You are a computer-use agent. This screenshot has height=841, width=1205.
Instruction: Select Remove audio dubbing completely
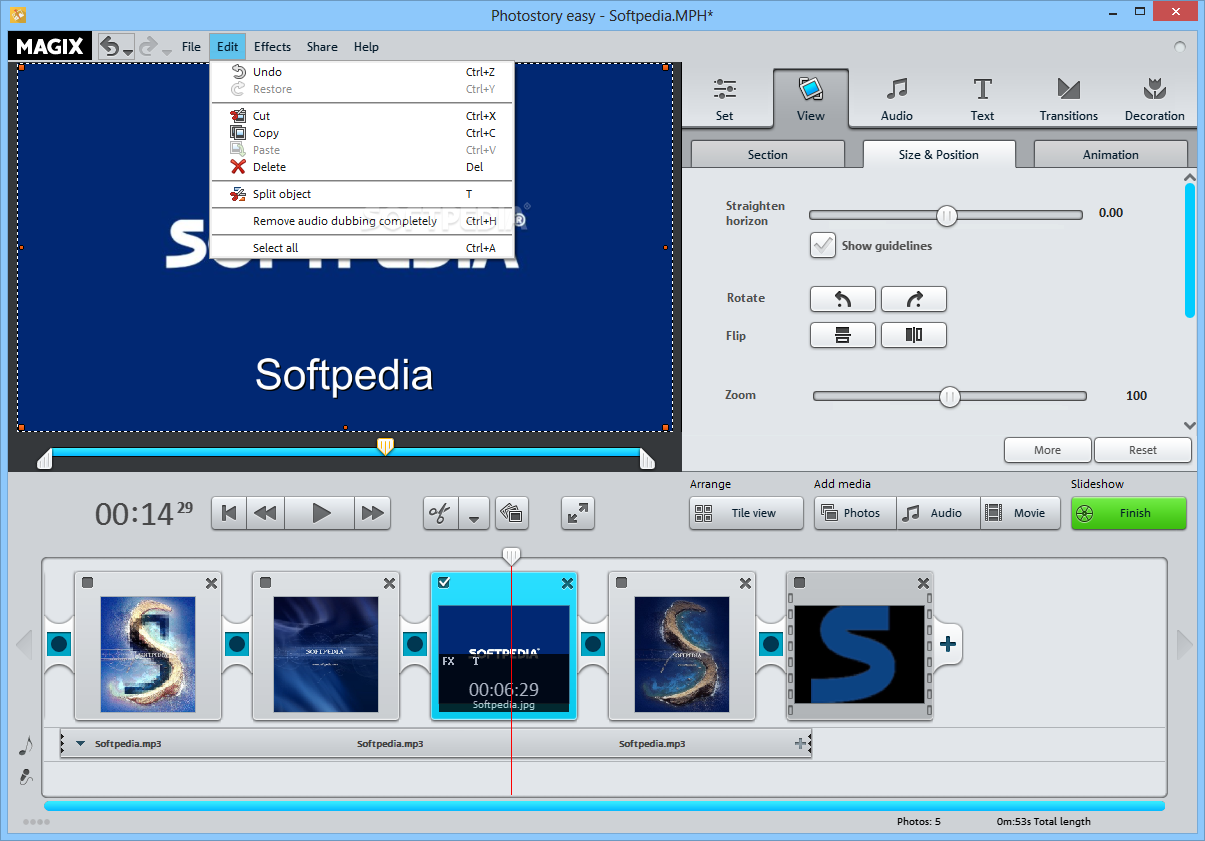362,221
